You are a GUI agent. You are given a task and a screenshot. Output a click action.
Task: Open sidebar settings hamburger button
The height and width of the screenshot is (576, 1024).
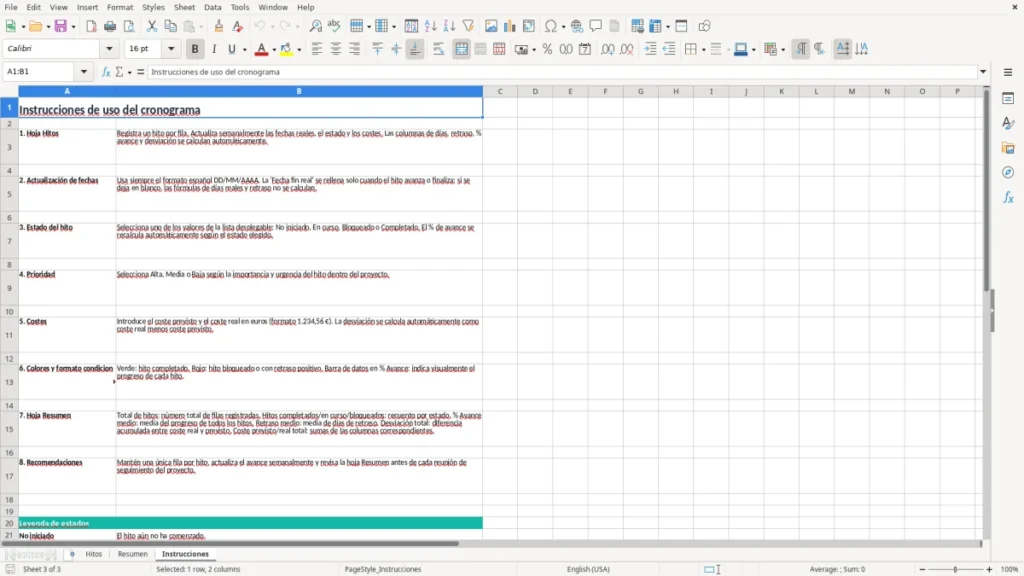(x=1008, y=72)
